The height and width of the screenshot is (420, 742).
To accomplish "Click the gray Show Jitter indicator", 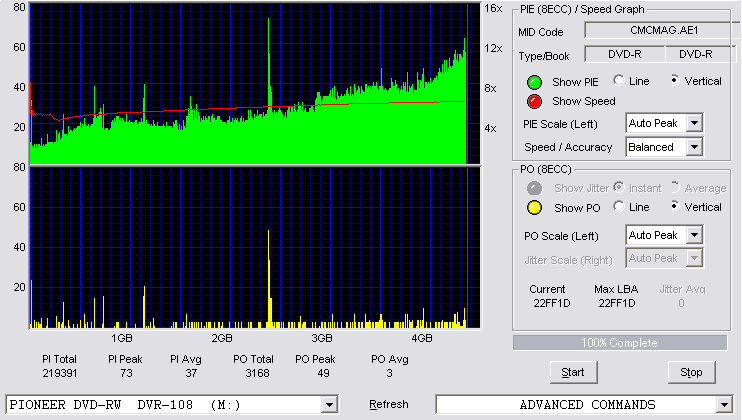I will click(x=534, y=188).
